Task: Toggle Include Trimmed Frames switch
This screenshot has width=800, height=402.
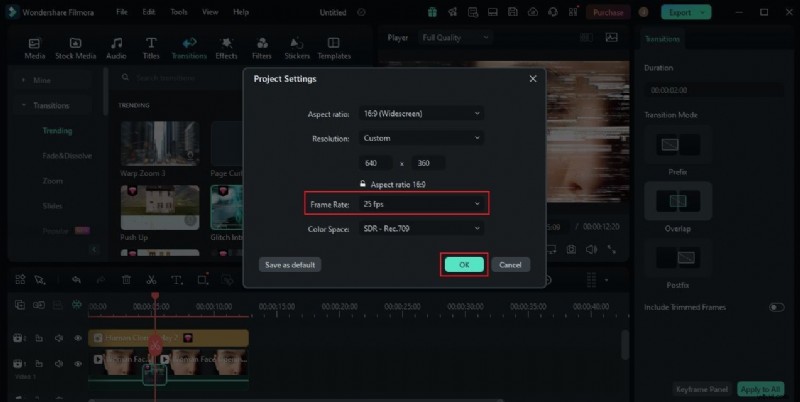Action: click(x=776, y=307)
